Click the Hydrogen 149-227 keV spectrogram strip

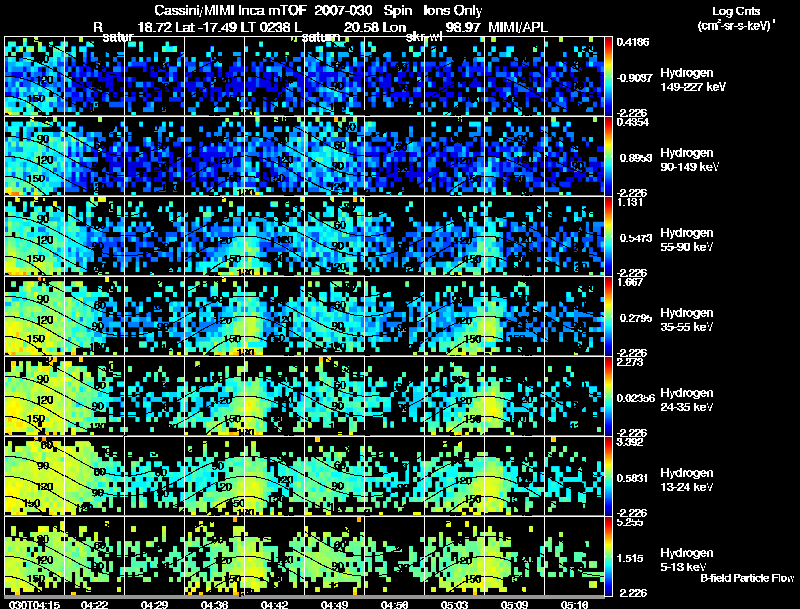tap(304, 76)
